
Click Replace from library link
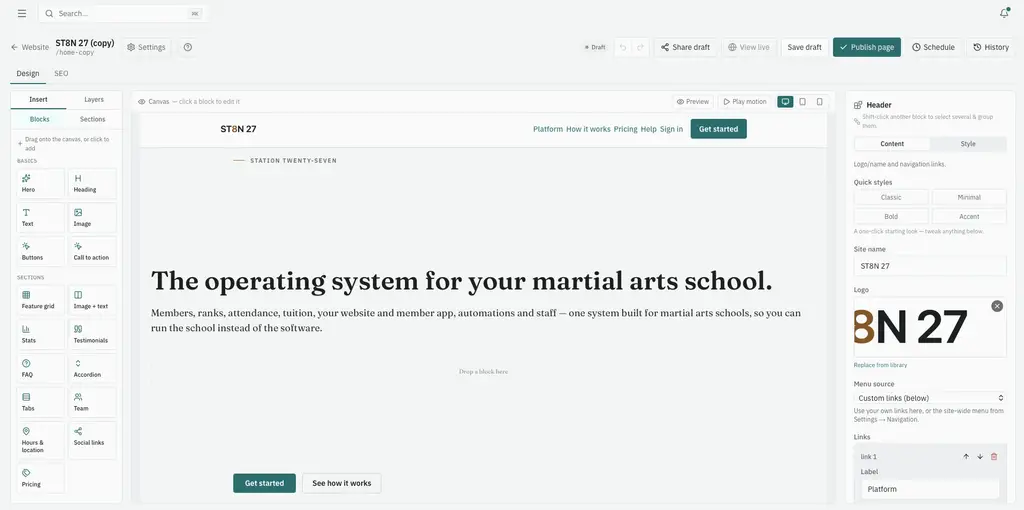point(880,365)
